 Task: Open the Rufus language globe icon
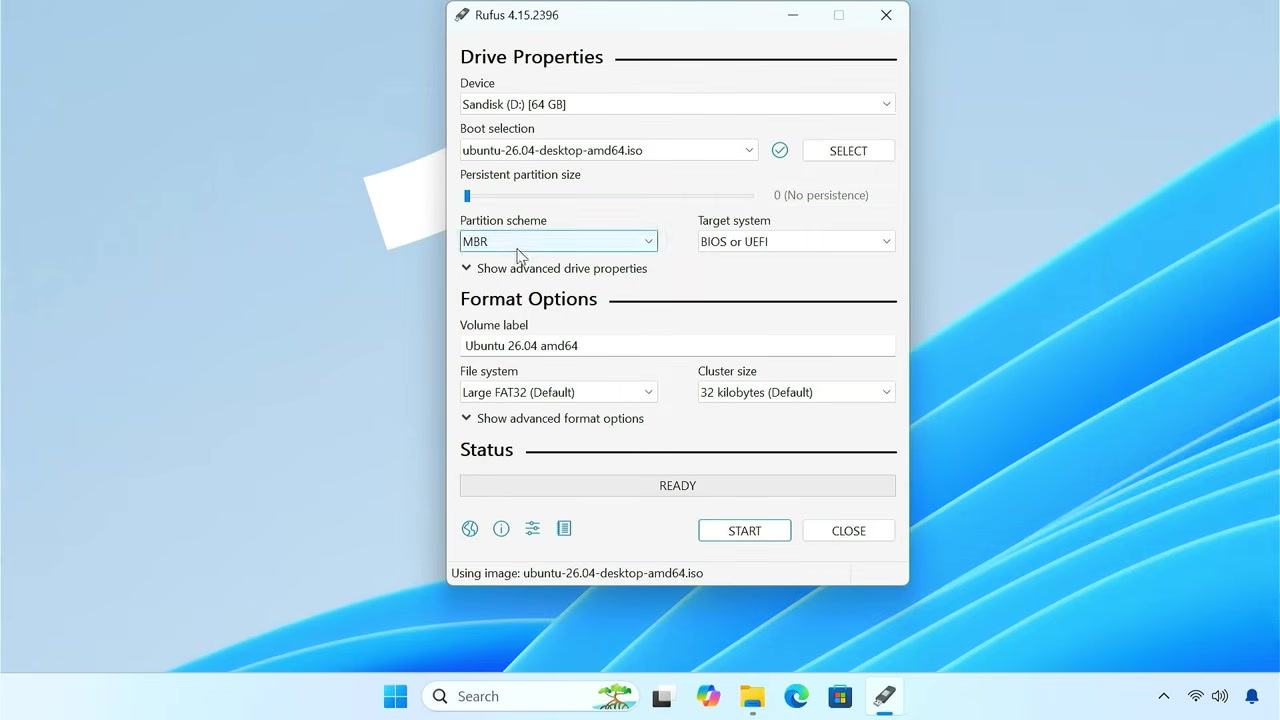pyautogui.click(x=470, y=529)
